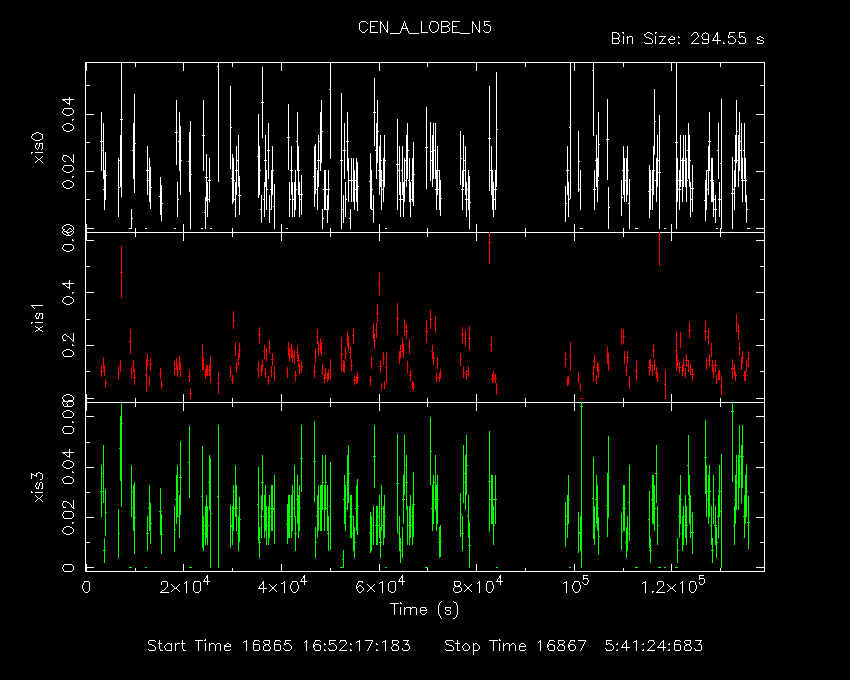Click the 0.2 tick label of xis1 panel

(68, 345)
